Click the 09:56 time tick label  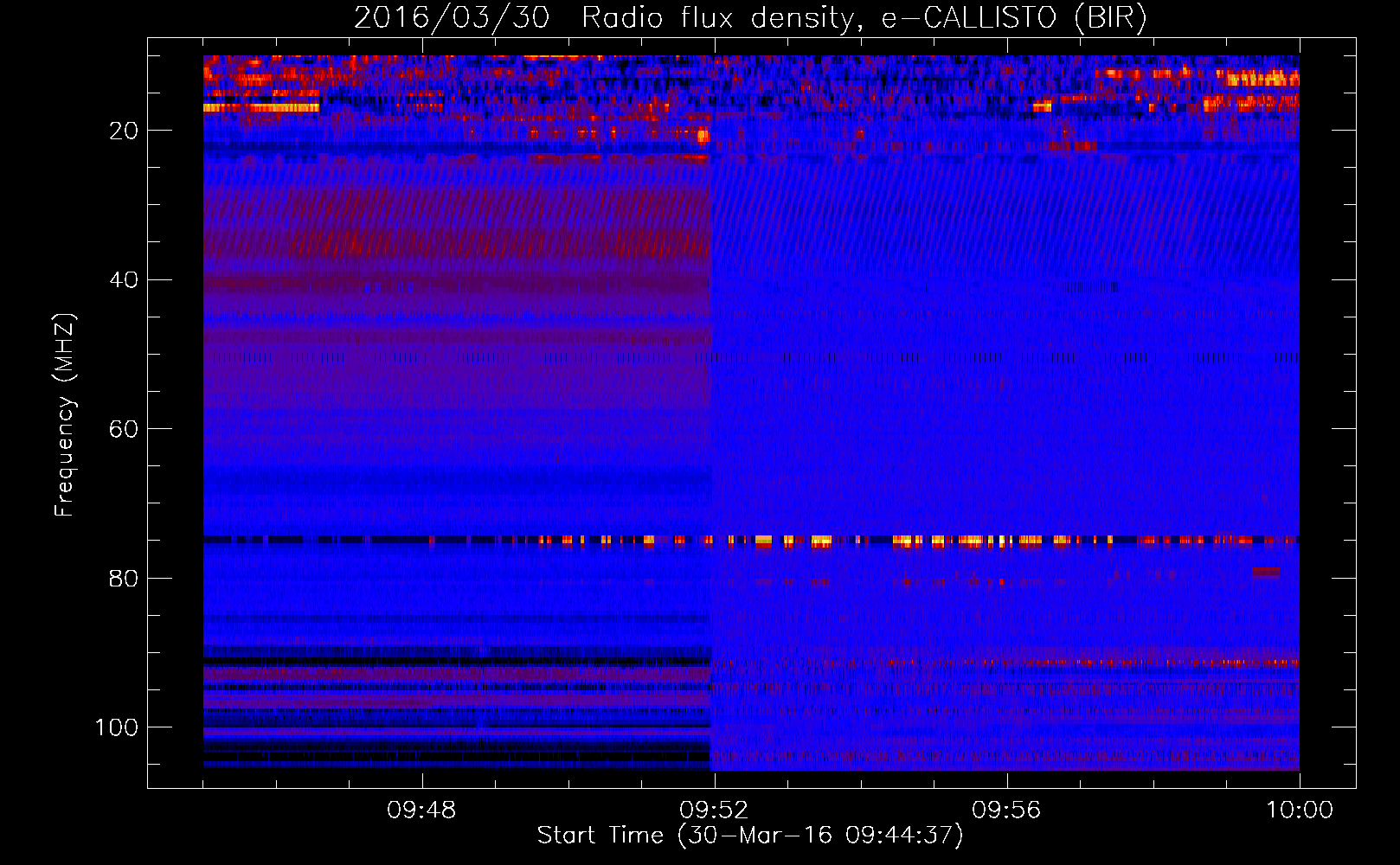(1006, 811)
